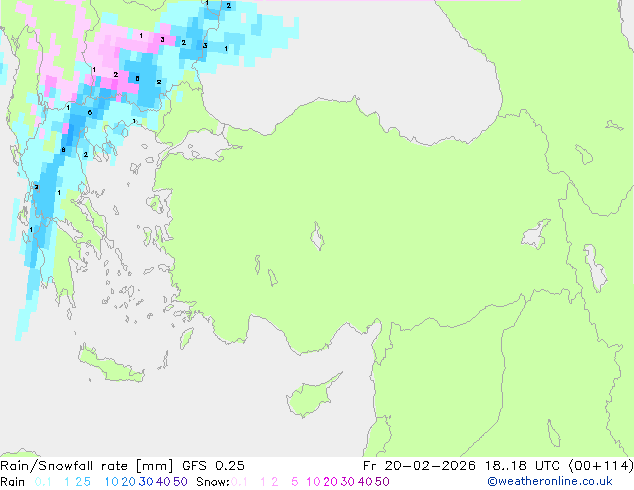Click the Rain legend value 40
The height and width of the screenshot is (490, 634).
[x=163, y=482]
